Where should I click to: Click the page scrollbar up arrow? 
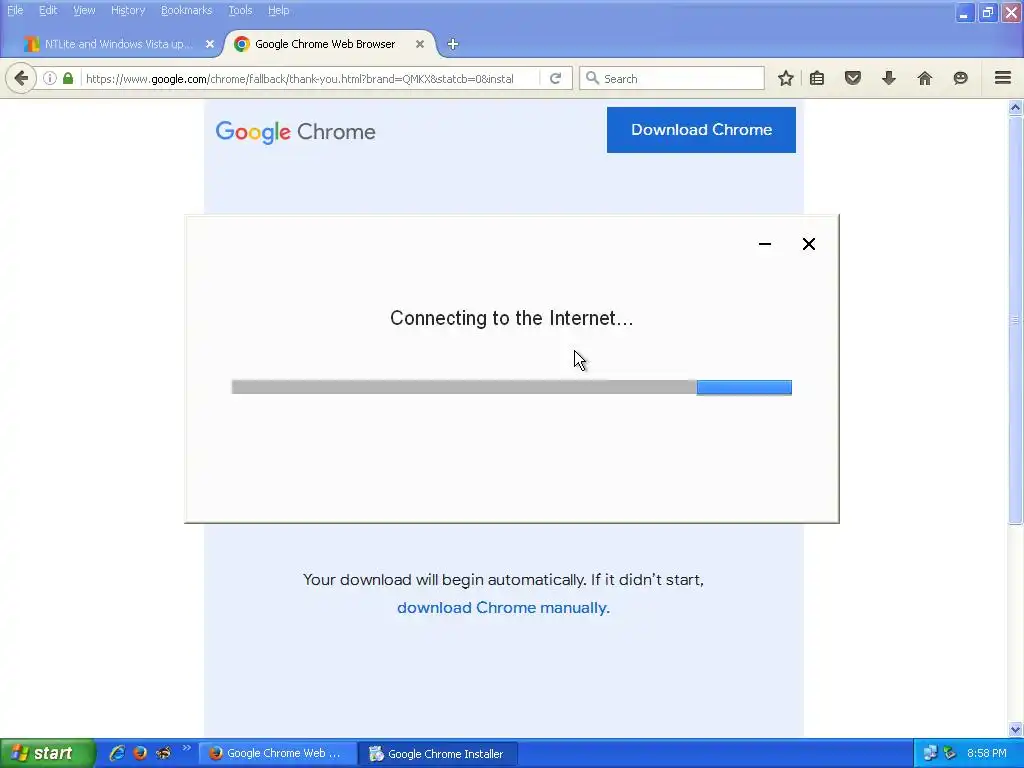1016,108
